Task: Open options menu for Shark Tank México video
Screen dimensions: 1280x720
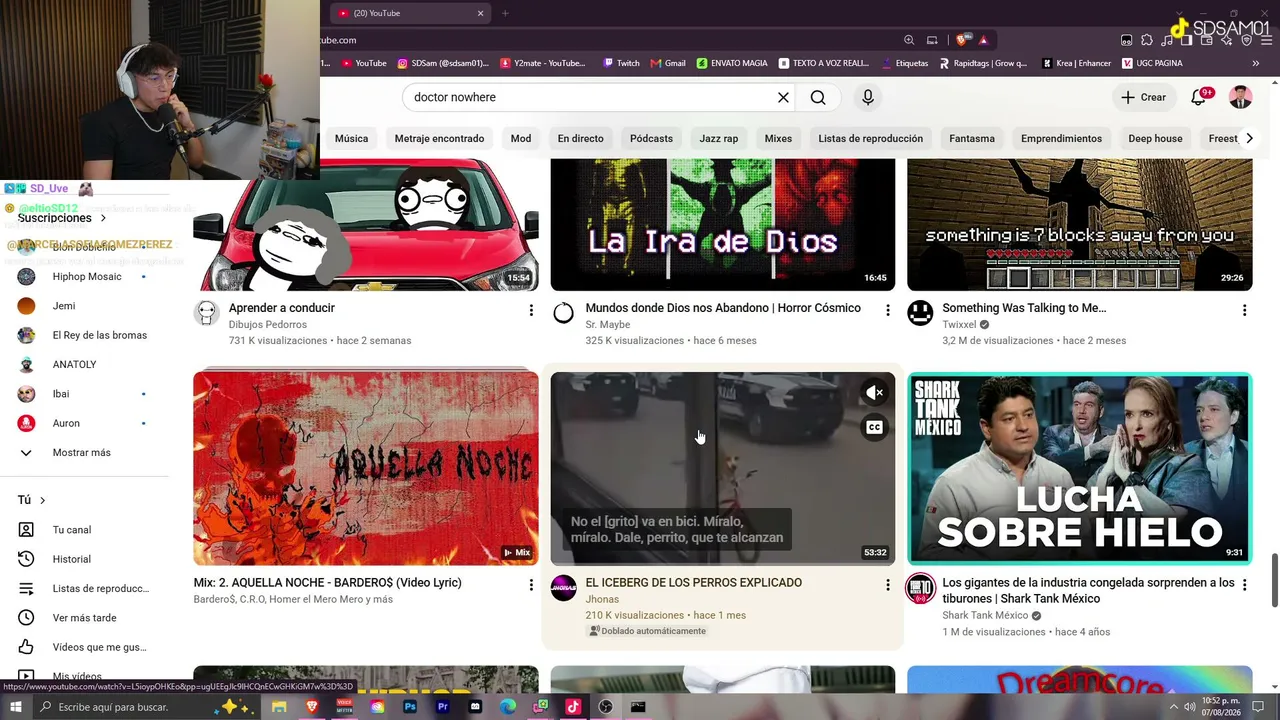Action: point(1244,585)
